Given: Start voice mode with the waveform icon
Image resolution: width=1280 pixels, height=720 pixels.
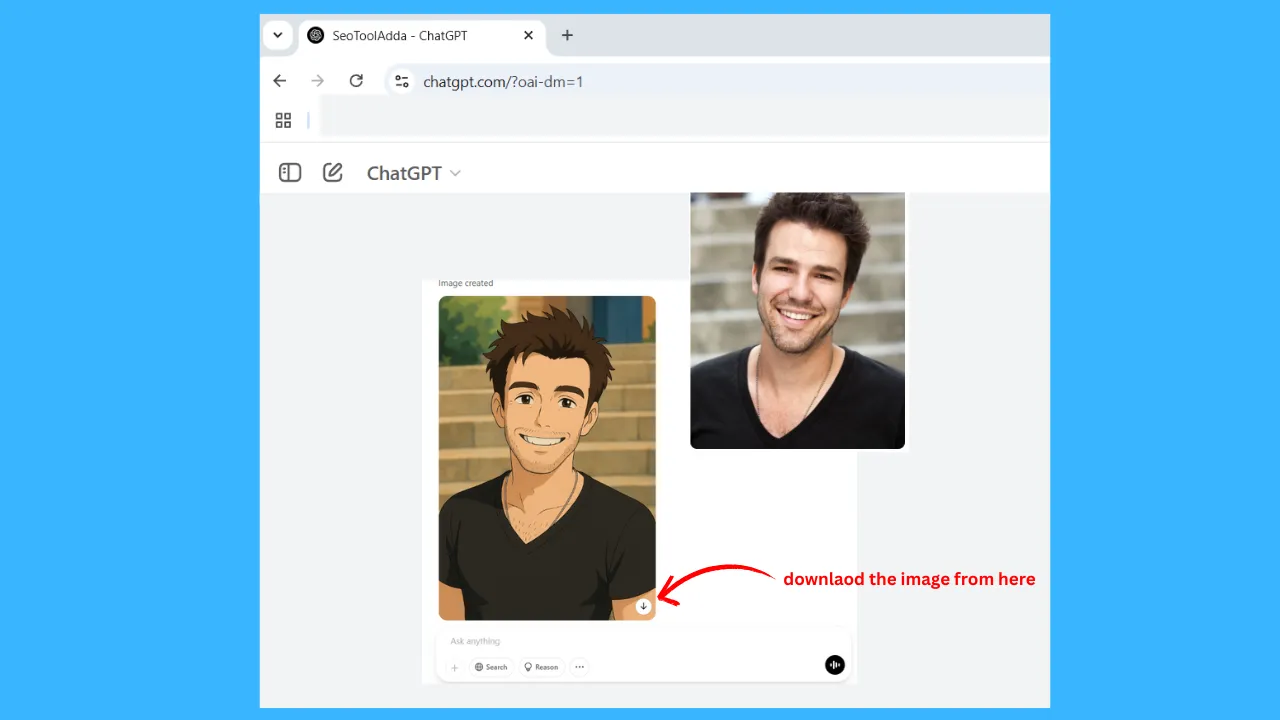Looking at the screenshot, I should pyautogui.click(x=834, y=665).
